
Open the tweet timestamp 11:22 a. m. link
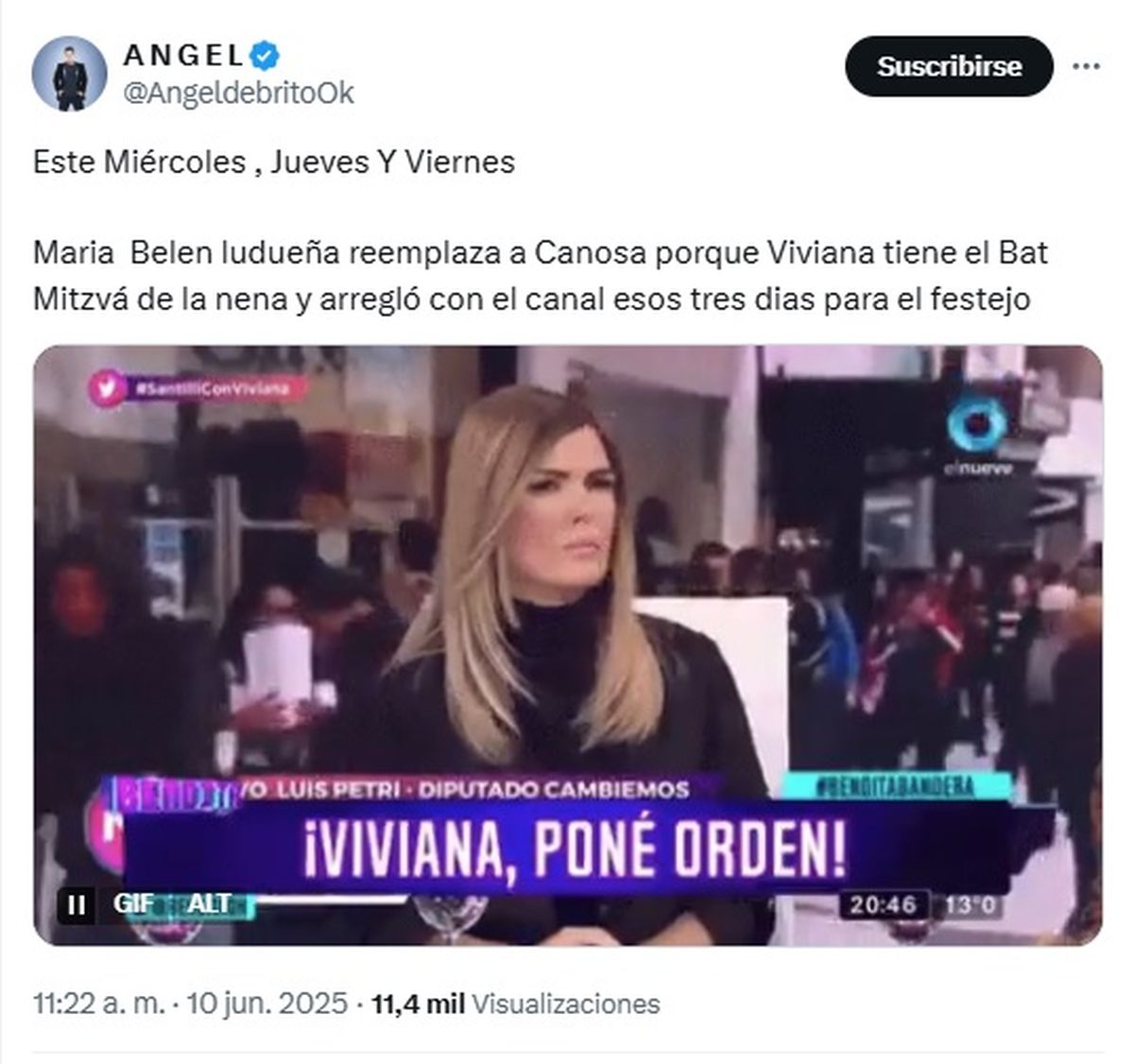point(99,1003)
